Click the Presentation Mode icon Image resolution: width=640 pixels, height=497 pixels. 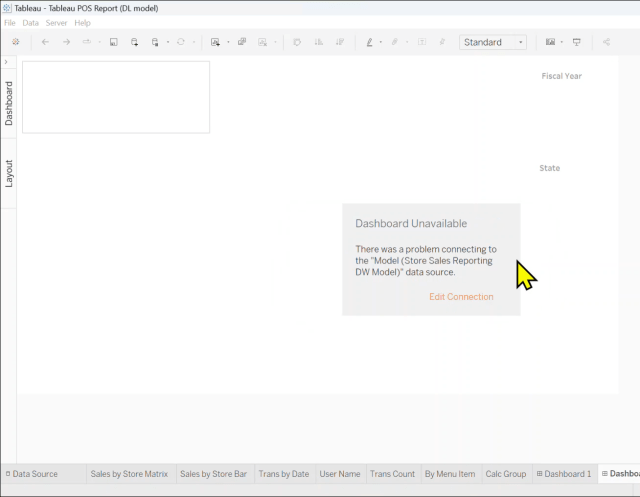tap(577, 42)
